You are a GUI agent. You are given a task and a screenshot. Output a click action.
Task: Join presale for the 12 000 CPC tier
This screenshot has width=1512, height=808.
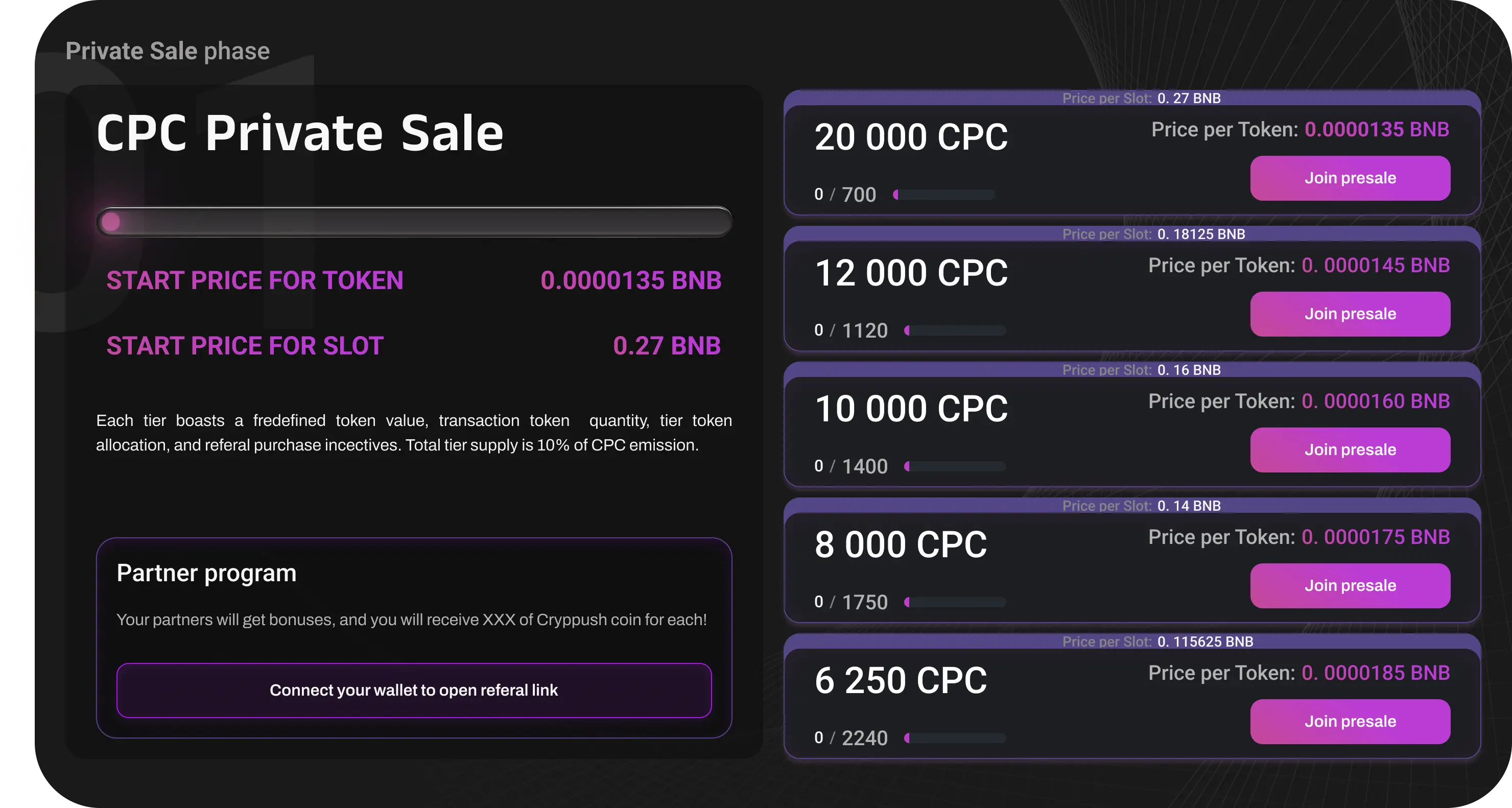click(1350, 314)
